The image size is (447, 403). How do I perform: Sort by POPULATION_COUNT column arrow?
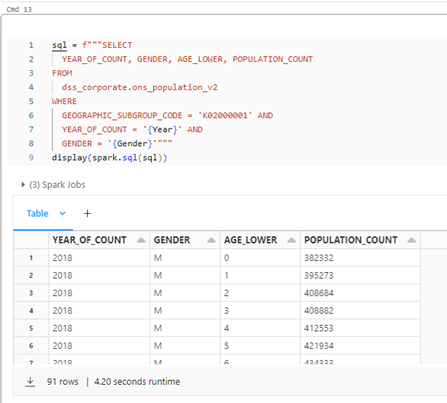411,240
